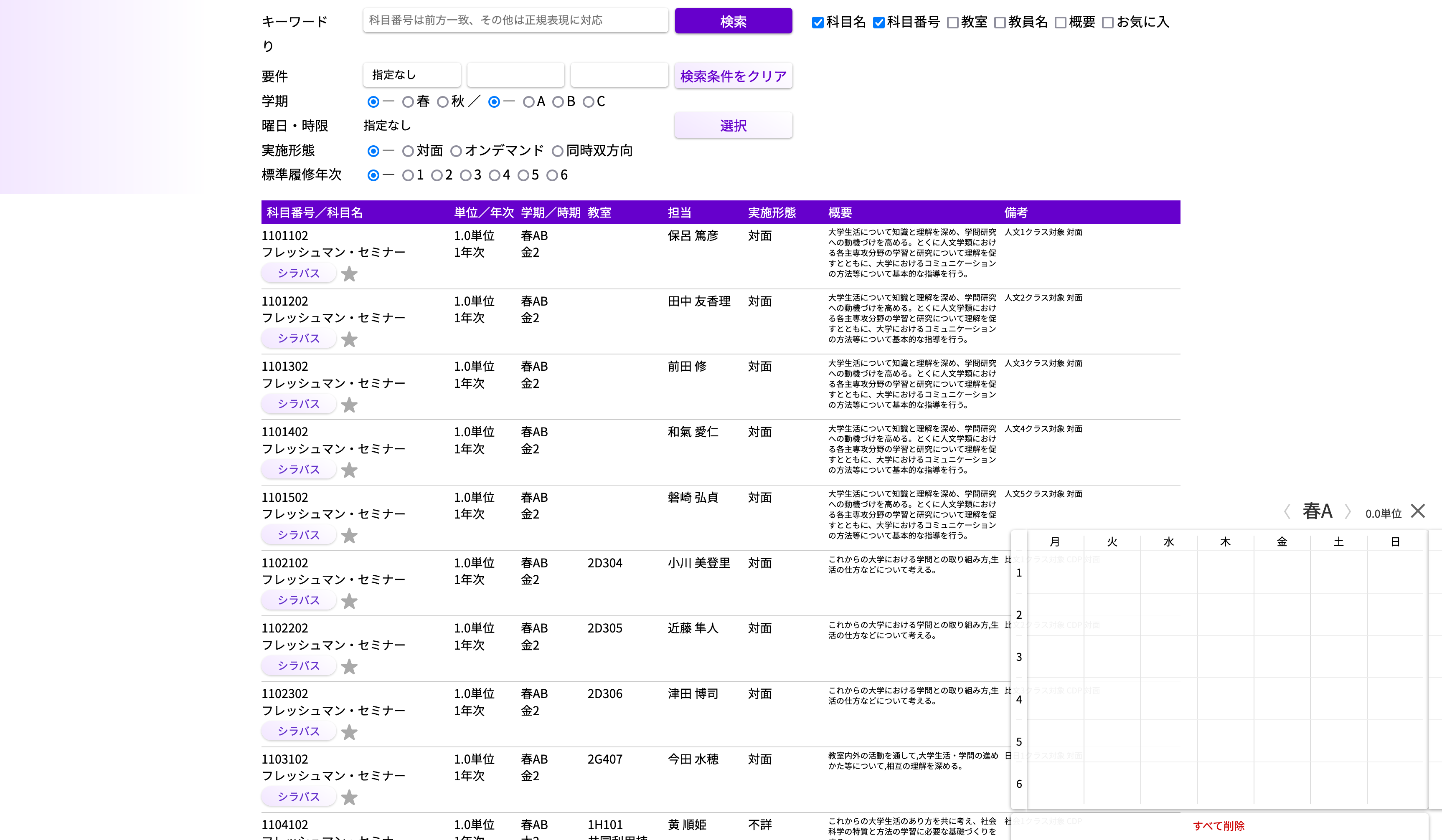Favorite course 1101502 with star icon
Image resolution: width=1442 pixels, height=840 pixels.
(349, 536)
